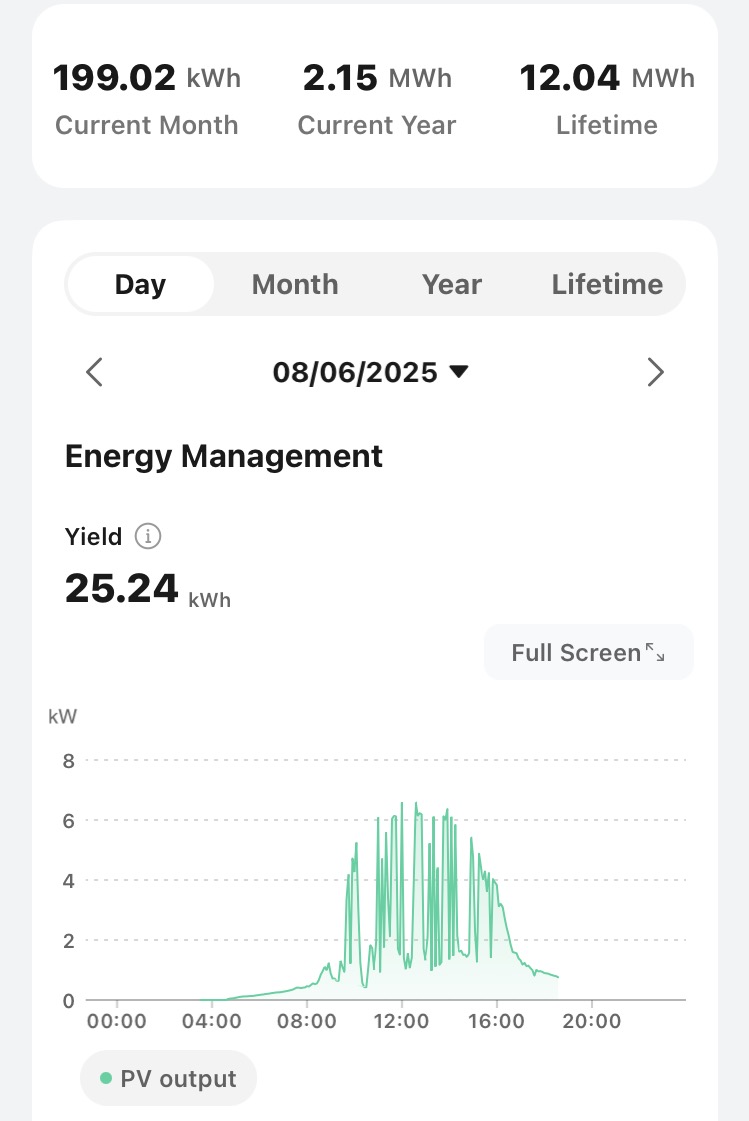The image size is (749, 1121).
Task: Advance to the next day arrow
Action: (x=655, y=373)
